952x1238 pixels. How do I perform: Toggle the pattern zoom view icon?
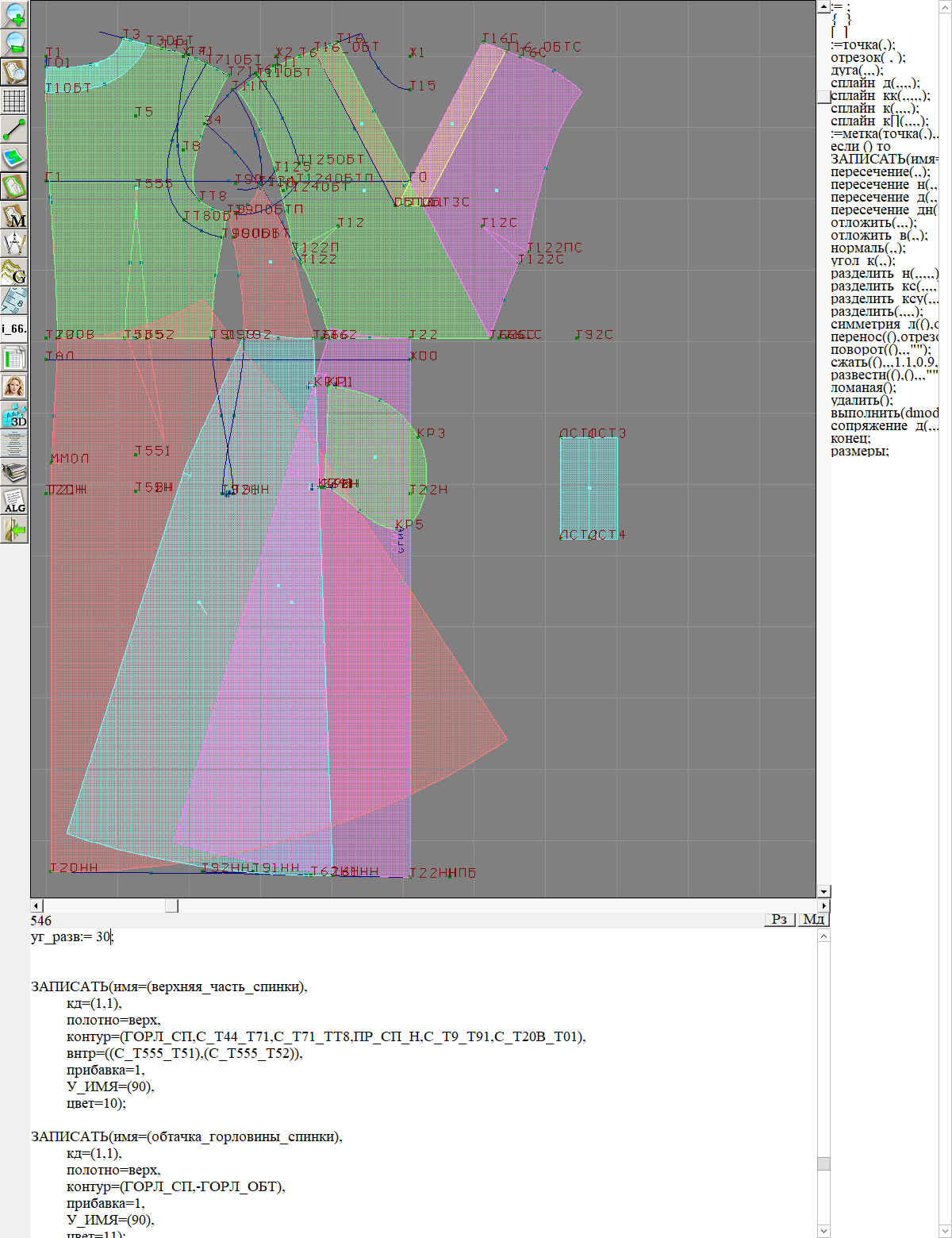(15, 71)
